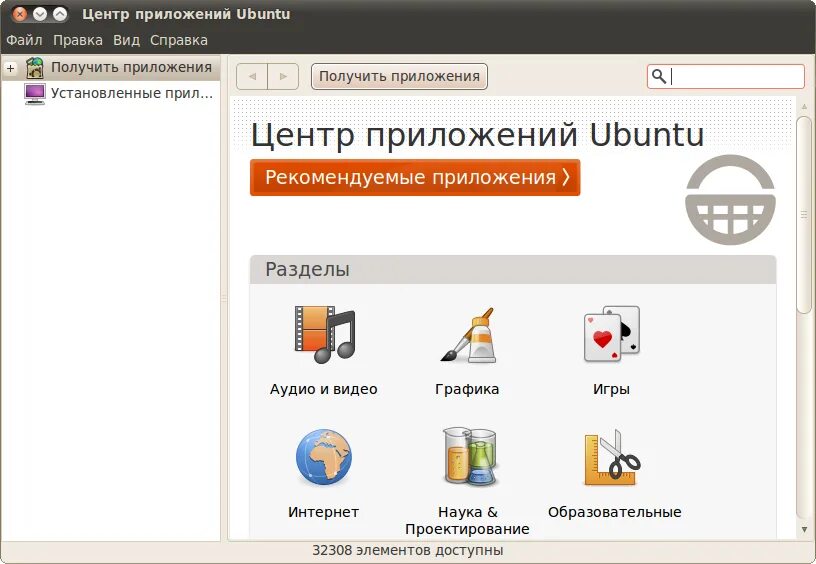The image size is (816, 564).
Task: Click the Установленные приложения monitor icon
Action: coord(35,94)
